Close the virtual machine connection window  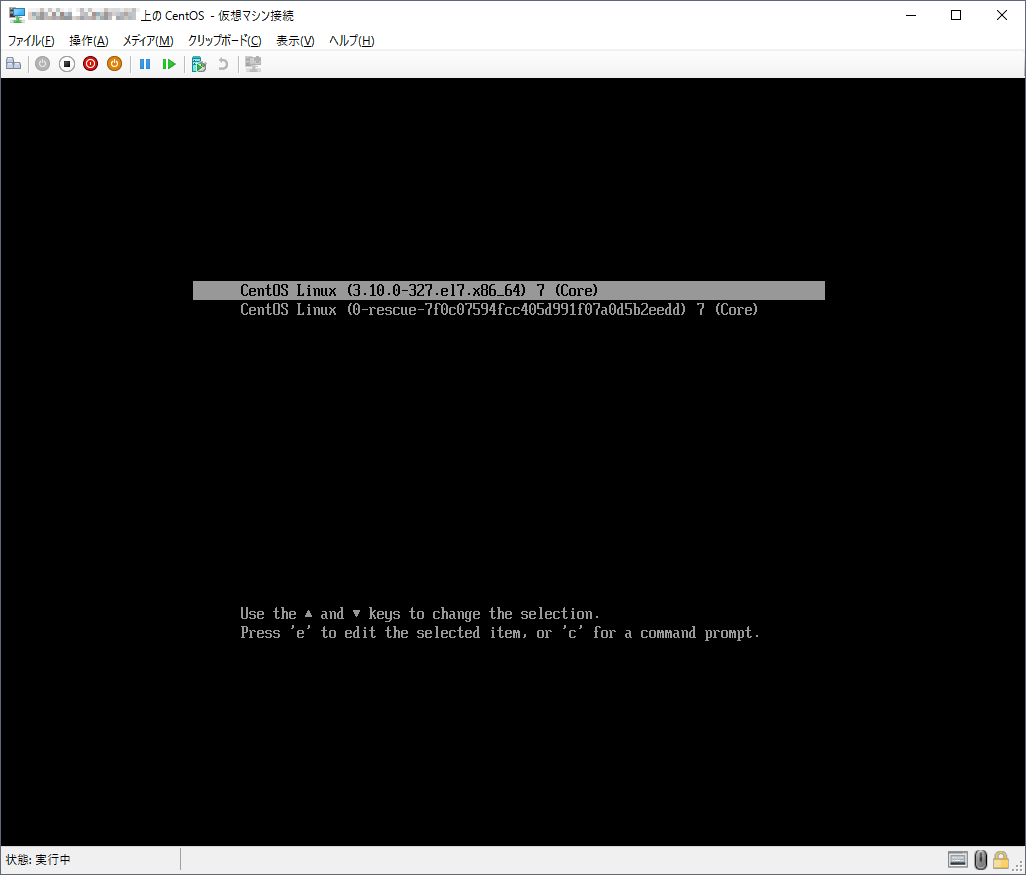pos(1002,15)
